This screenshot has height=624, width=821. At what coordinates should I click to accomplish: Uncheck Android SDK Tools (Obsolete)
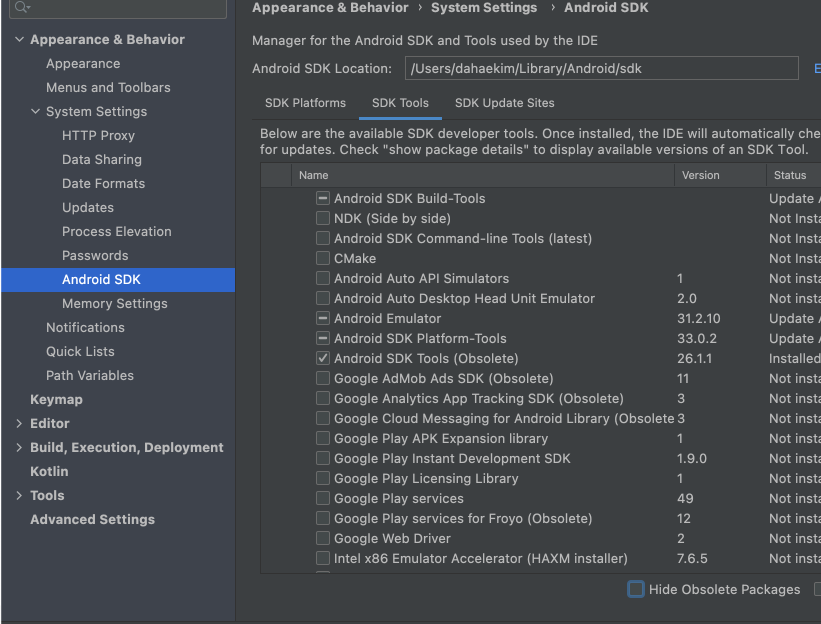click(323, 358)
